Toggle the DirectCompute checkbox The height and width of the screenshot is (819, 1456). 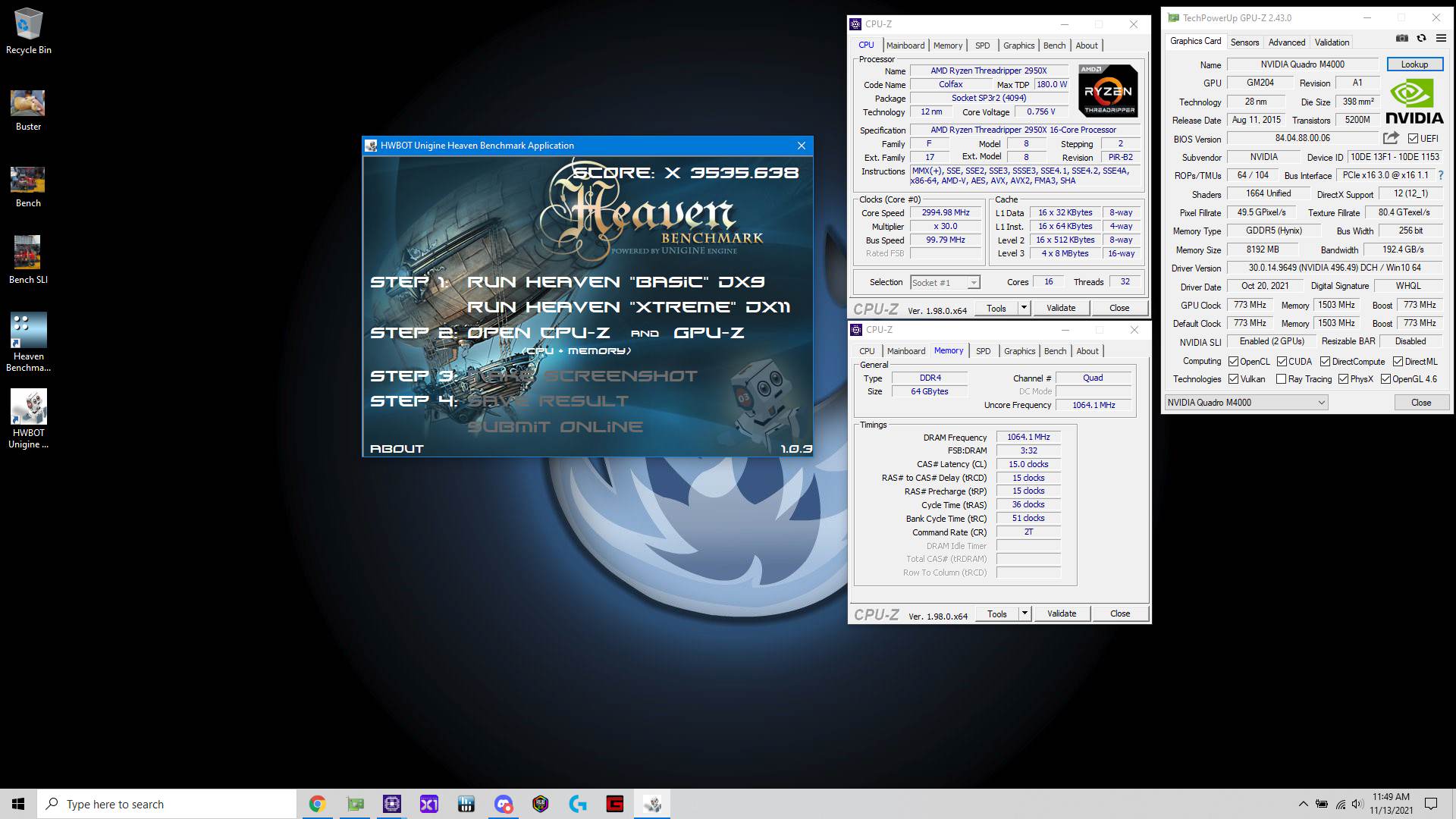point(1325,362)
